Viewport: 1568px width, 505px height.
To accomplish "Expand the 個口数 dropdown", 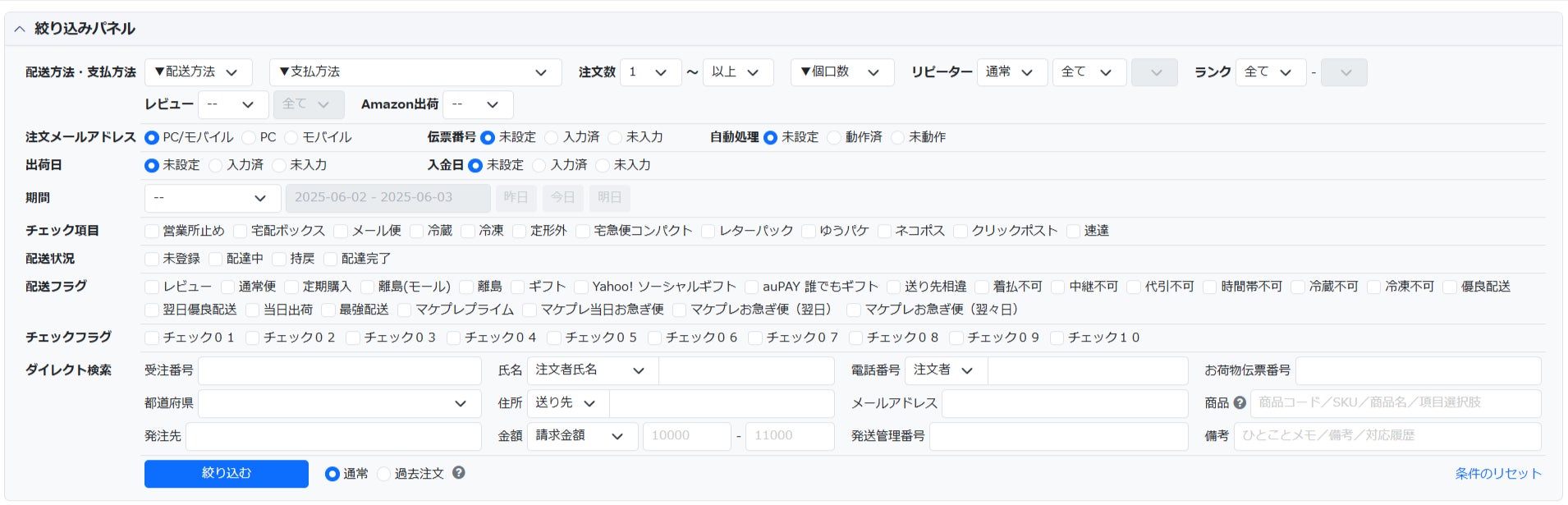I will pos(841,72).
